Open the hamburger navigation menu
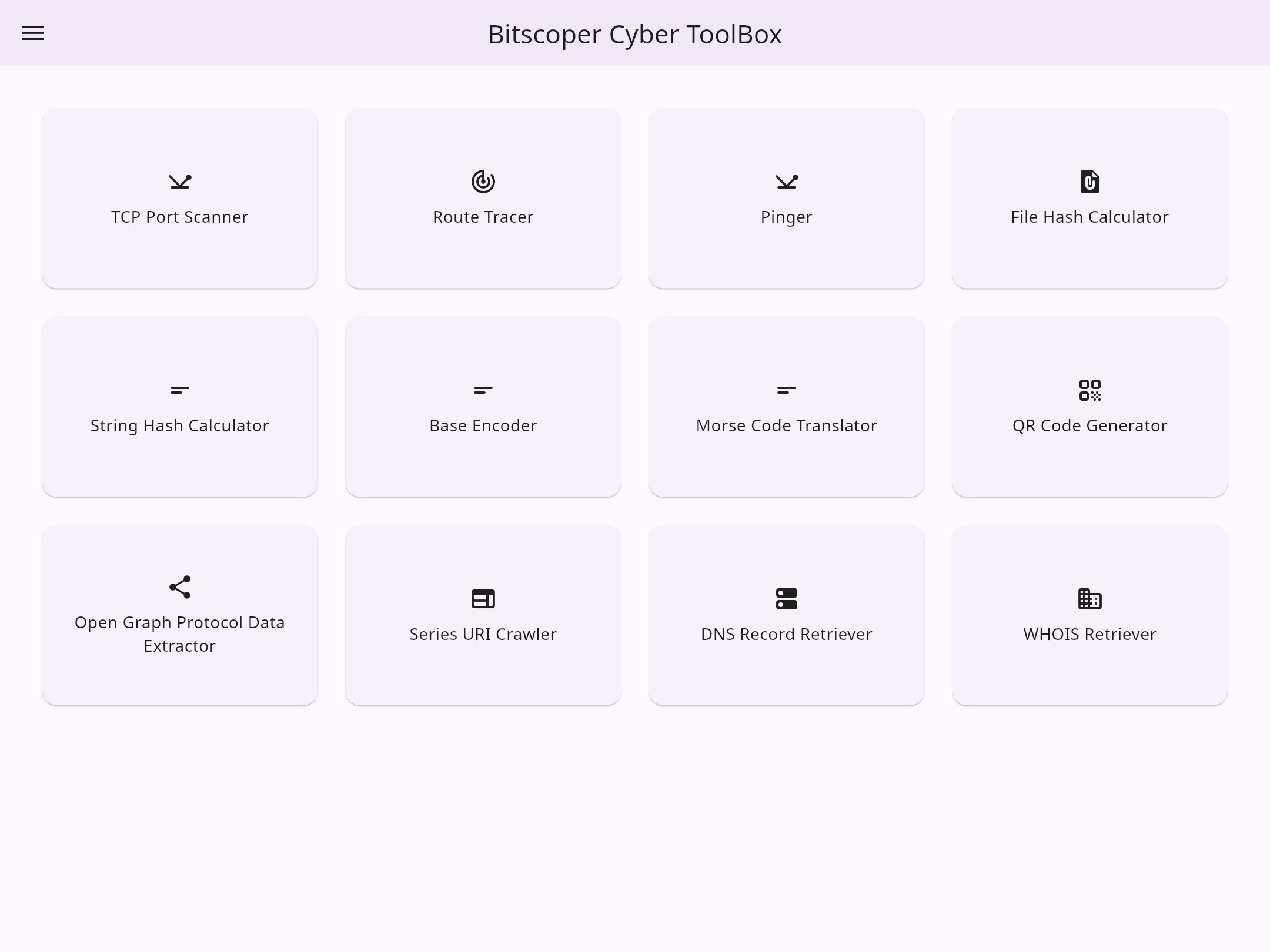This screenshot has height=952, width=1270. pyautogui.click(x=33, y=33)
